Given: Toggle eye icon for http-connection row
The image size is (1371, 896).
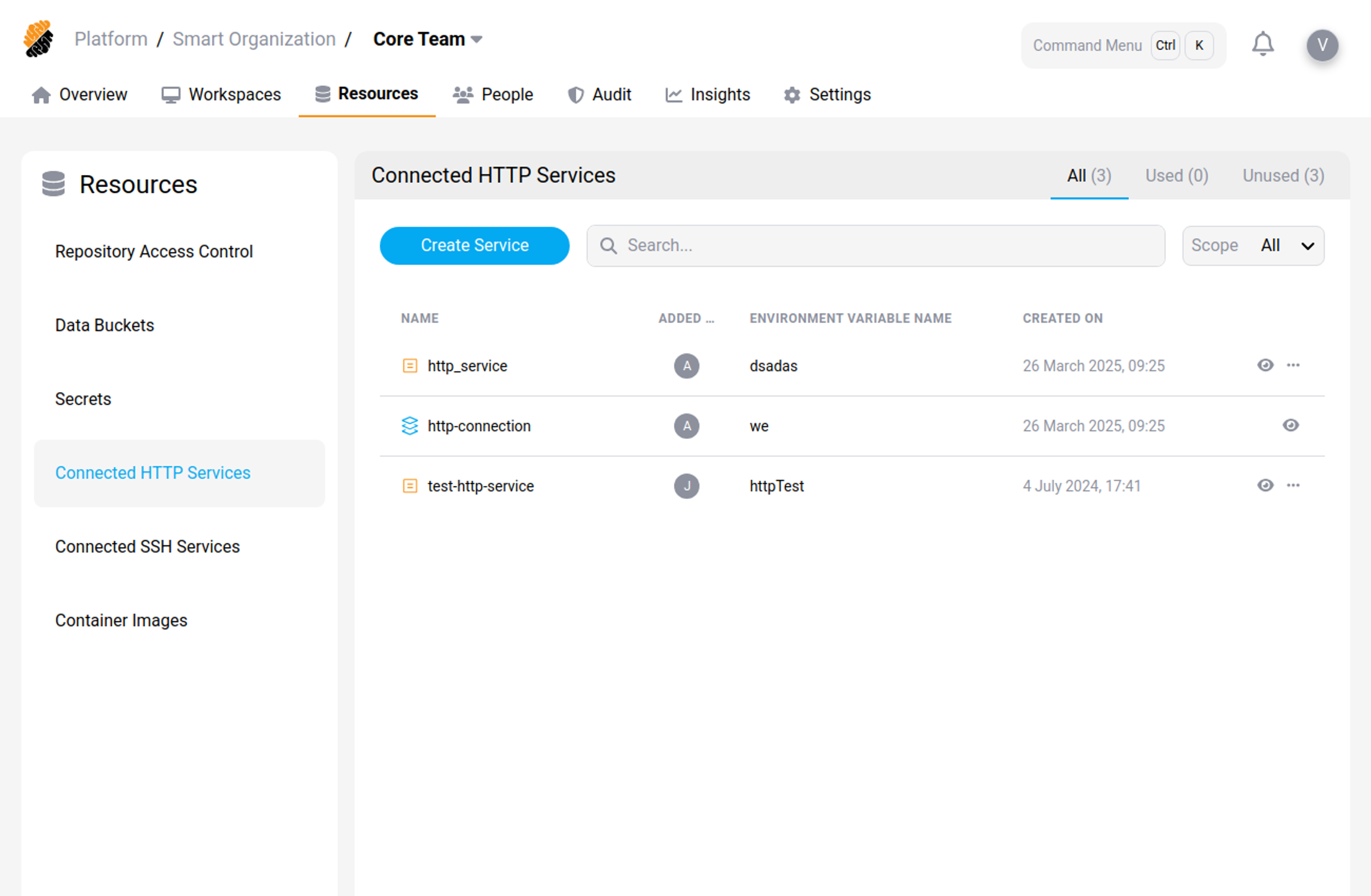Looking at the screenshot, I should coord(1290,426).
